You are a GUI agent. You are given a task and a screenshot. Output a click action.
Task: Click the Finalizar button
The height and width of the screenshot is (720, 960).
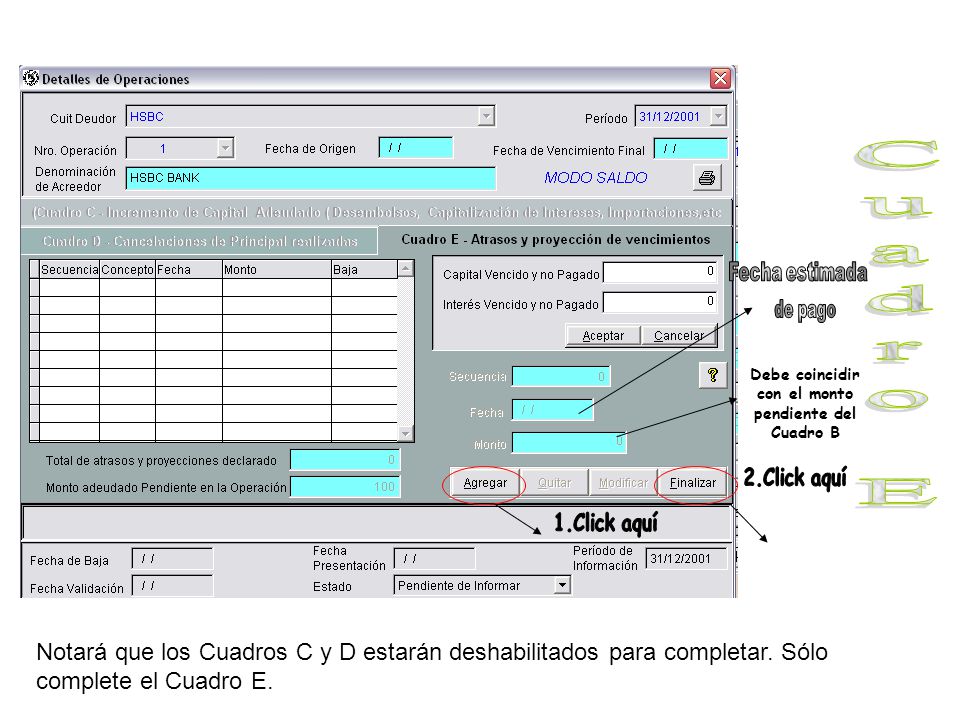(692, 483)
